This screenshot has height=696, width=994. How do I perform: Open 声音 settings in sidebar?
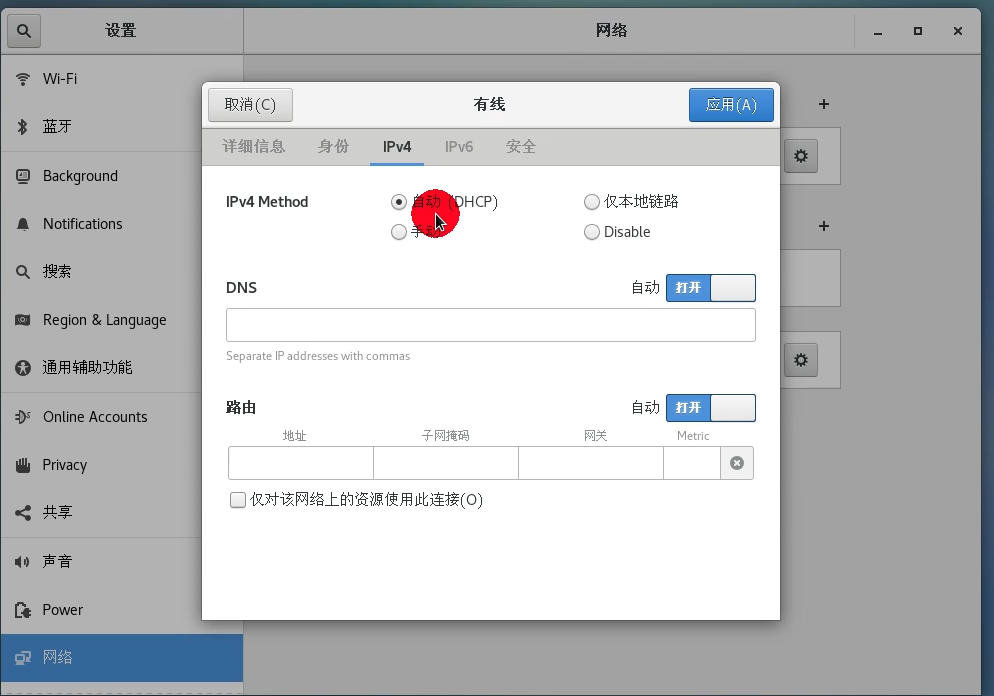point(122,562)
